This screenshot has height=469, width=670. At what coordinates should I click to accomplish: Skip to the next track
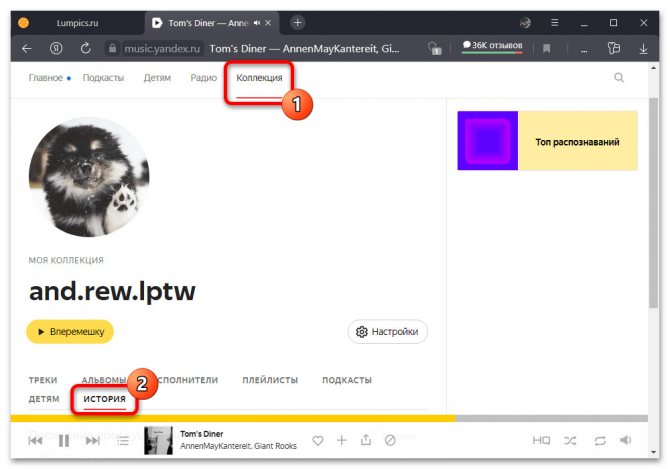pyautogui.click(x=92, y=440)
